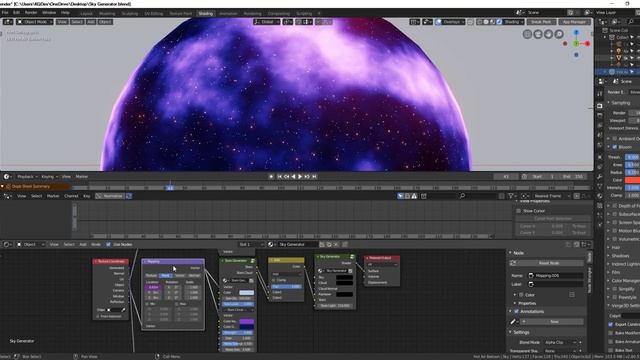Toggle From Instancer on Texture Coordinate node
This screenshot has height=360, width=640.
click(x=98, y=316)
